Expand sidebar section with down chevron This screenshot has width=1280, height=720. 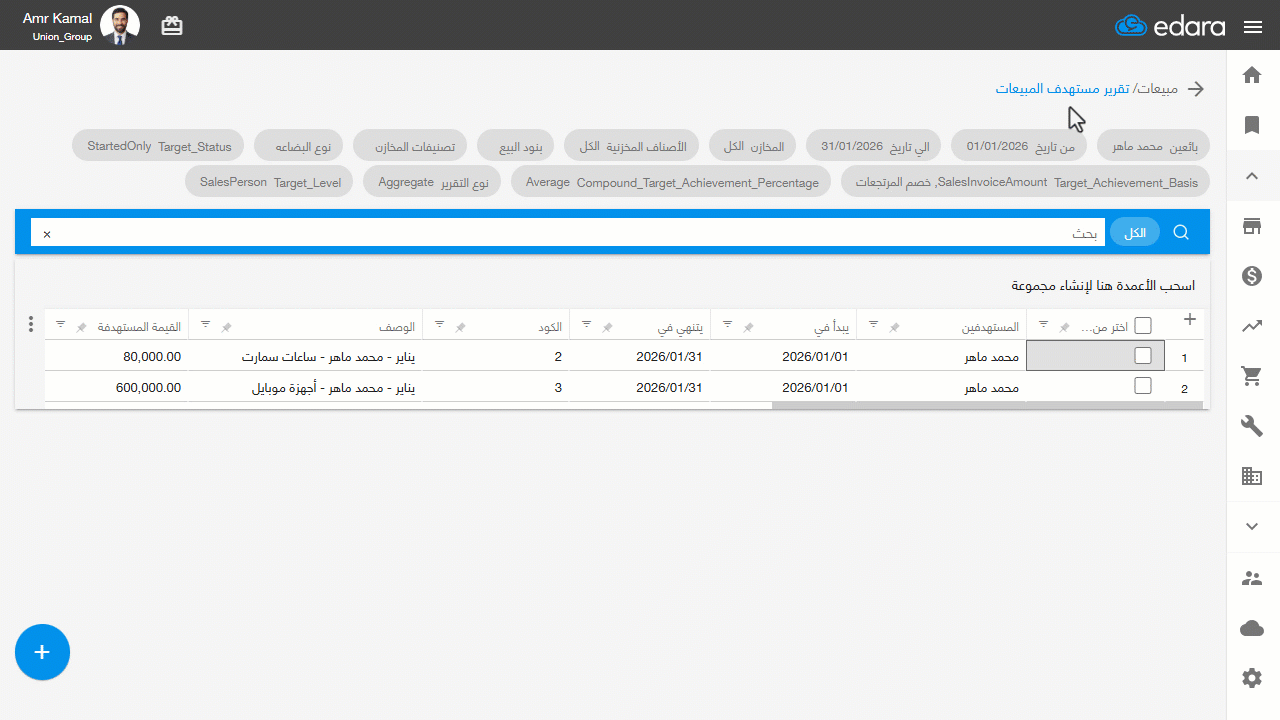coord(1251,526)
